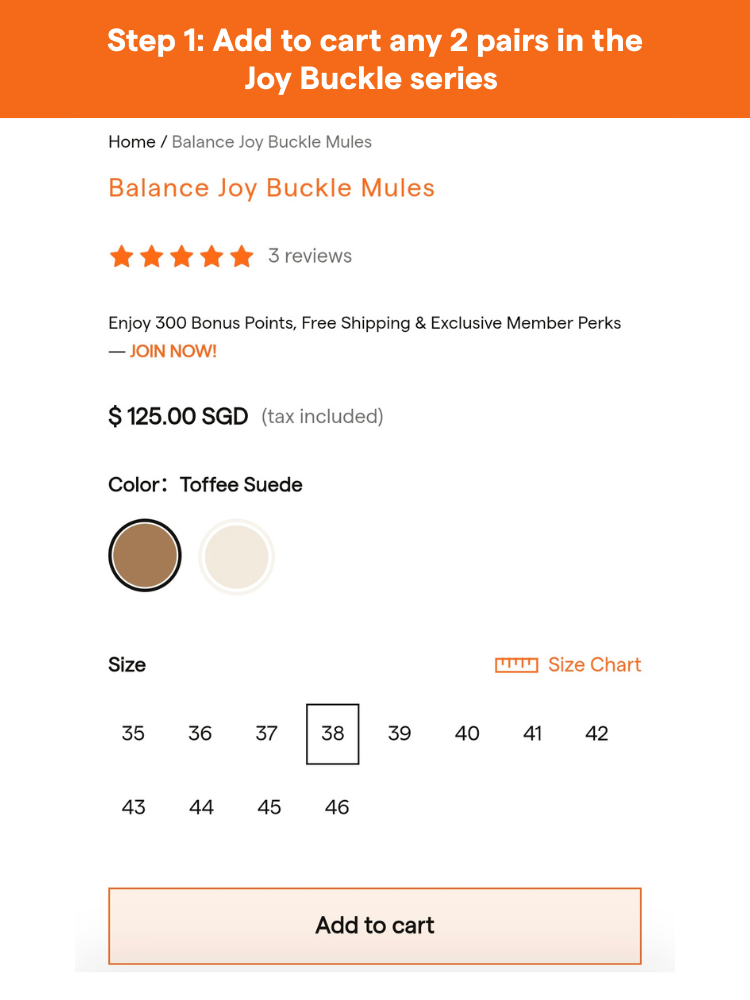Image resolution: width=750 pixels, height=1000 pixels.
Task: Choose size 37
Action: pyautogui.click(x=266, y=733)
